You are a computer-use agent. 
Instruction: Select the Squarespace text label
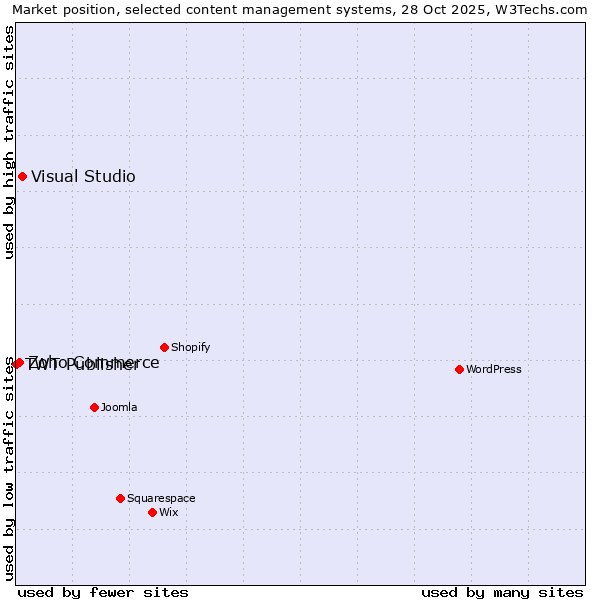pyautogui.click(x=161, y=498)
